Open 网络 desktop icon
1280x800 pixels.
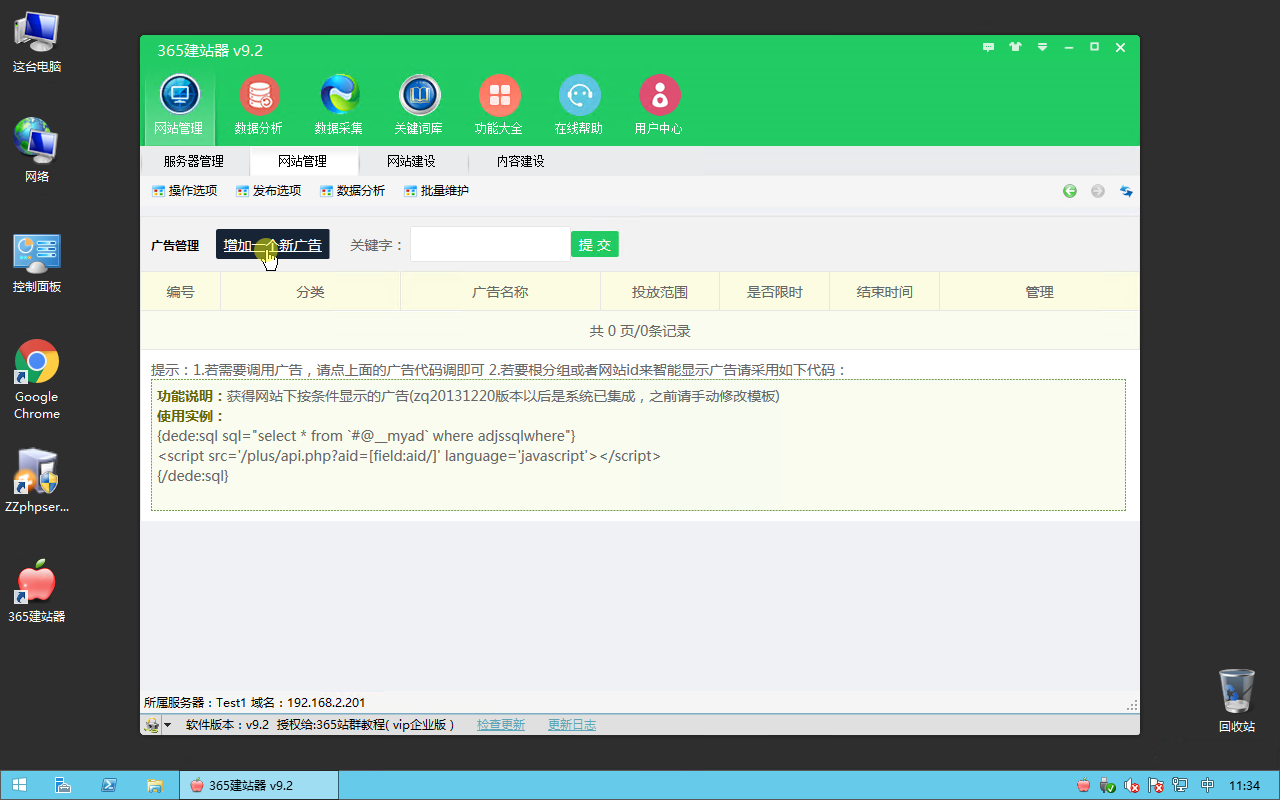pos(37,151)
